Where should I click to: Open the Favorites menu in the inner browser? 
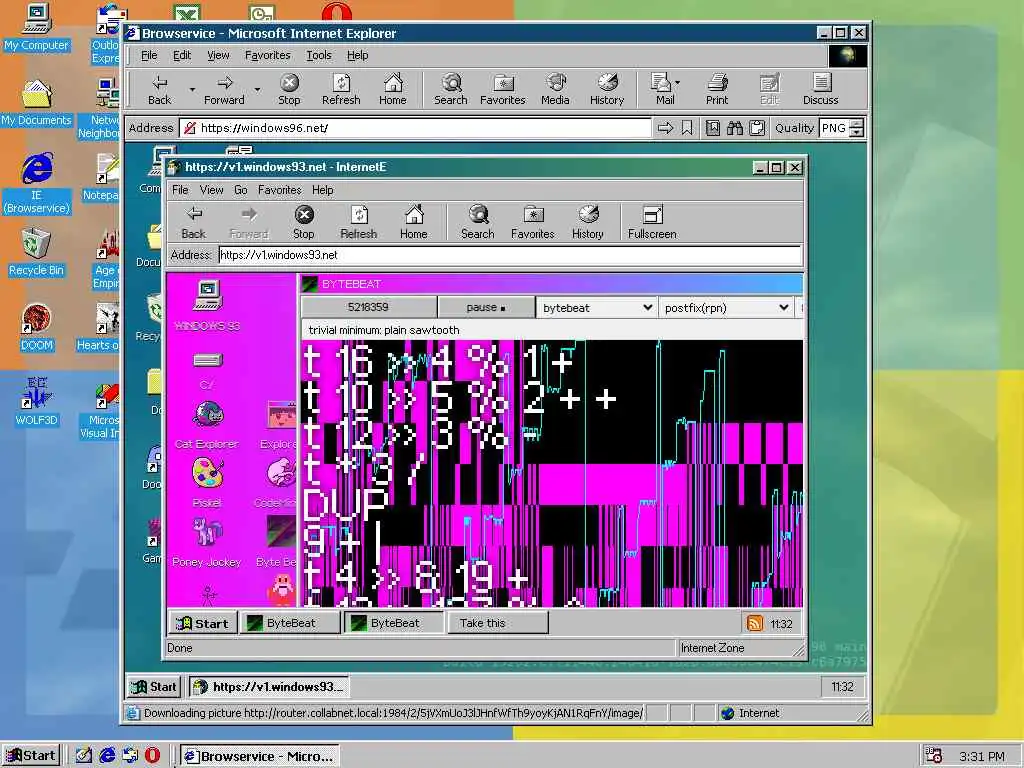click(x=280, y=190)
